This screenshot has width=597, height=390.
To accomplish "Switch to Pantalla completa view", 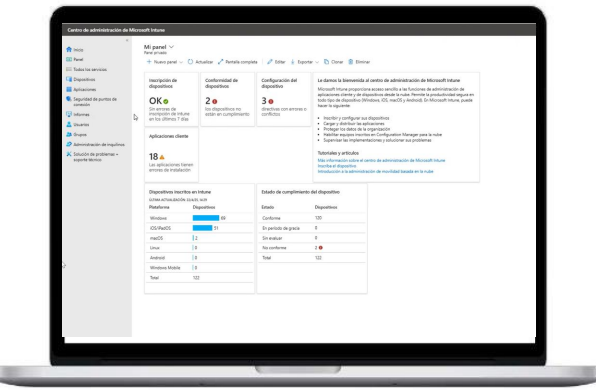I will (238, 62).
